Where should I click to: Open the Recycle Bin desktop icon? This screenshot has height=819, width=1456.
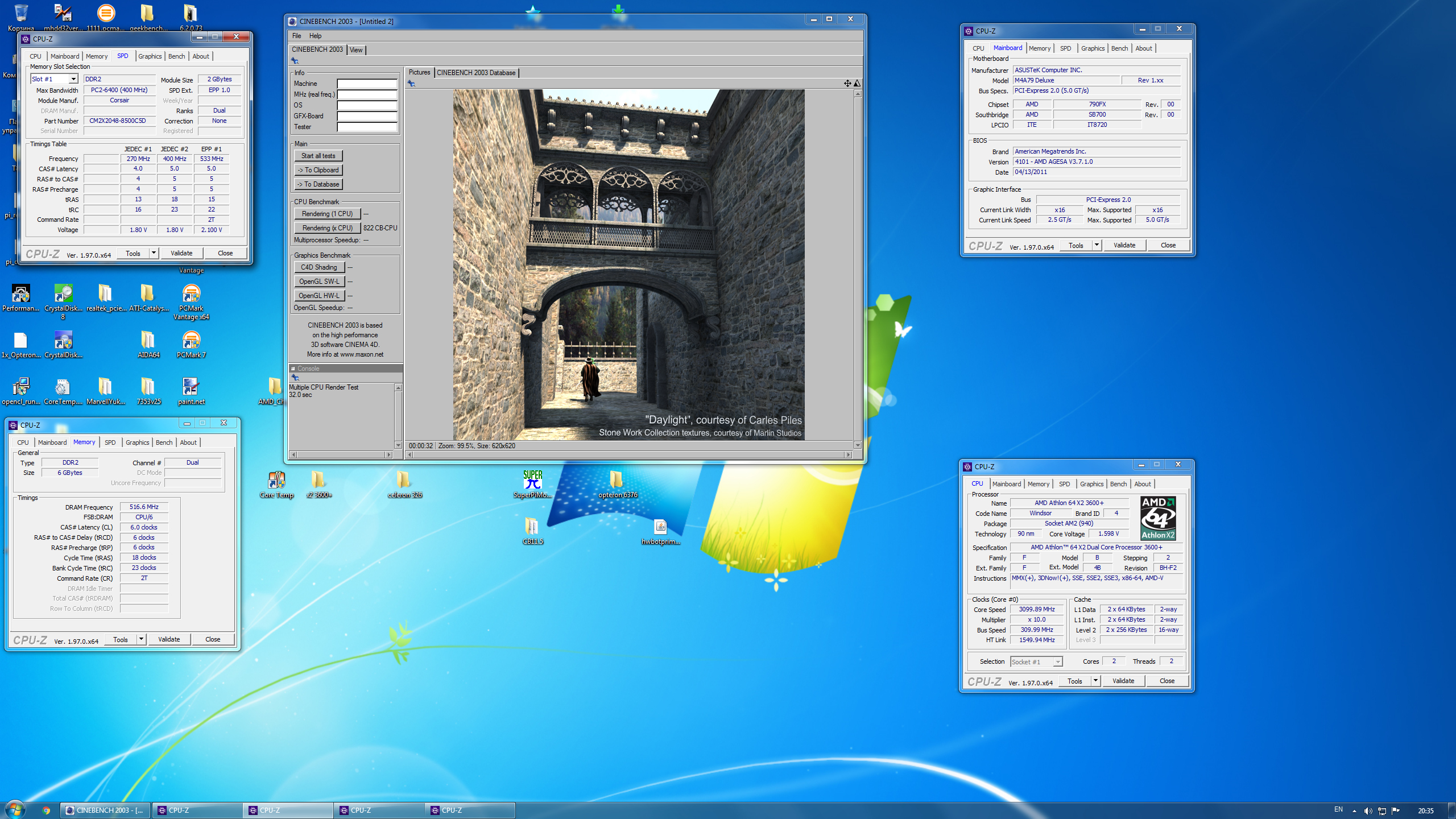21,17
